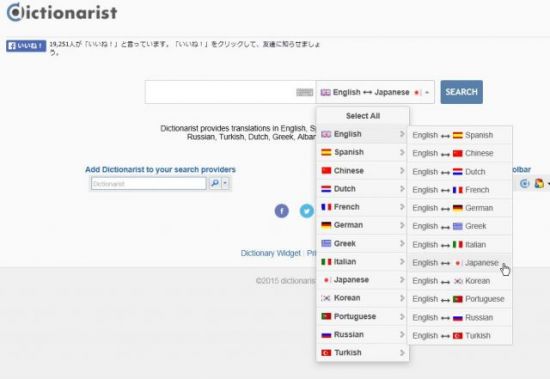The image size is (550, 379).
Task: Click the SEARCH button
Action: pos(461,92)
